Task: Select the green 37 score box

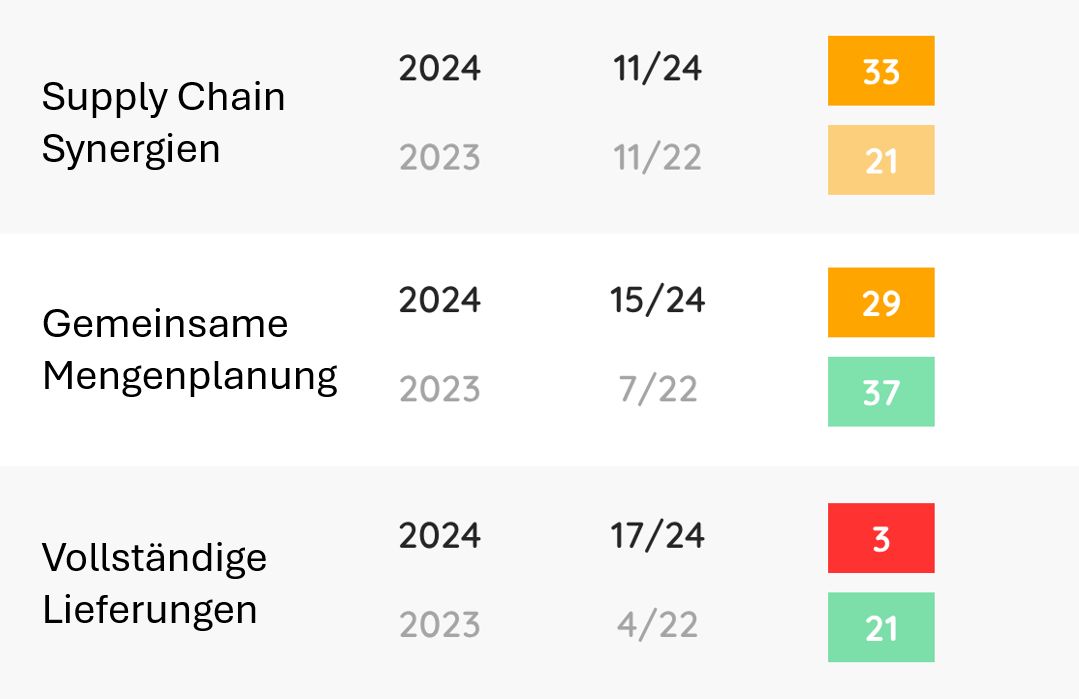Action: point(880,392)
